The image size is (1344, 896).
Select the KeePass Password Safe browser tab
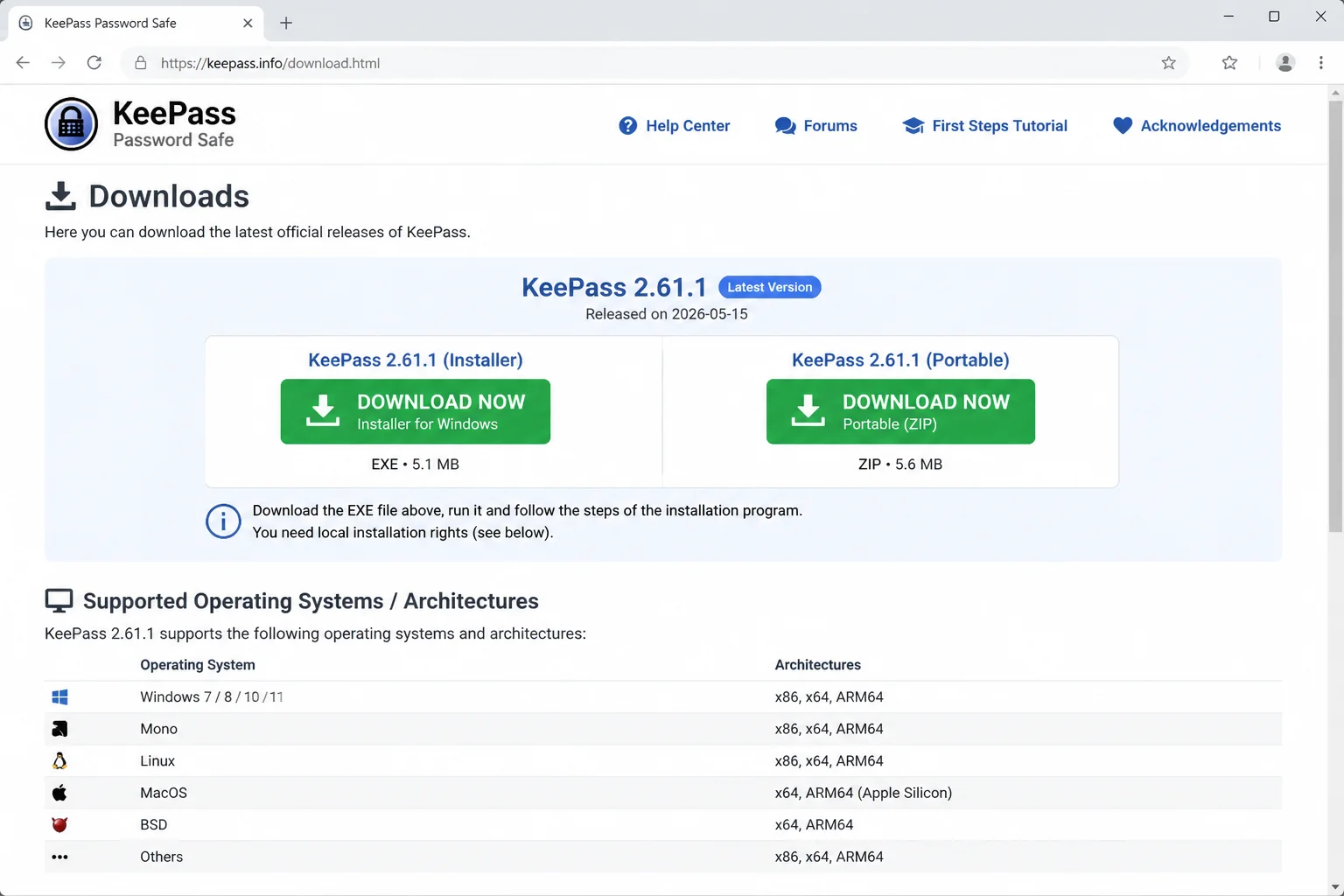point(136,24)
